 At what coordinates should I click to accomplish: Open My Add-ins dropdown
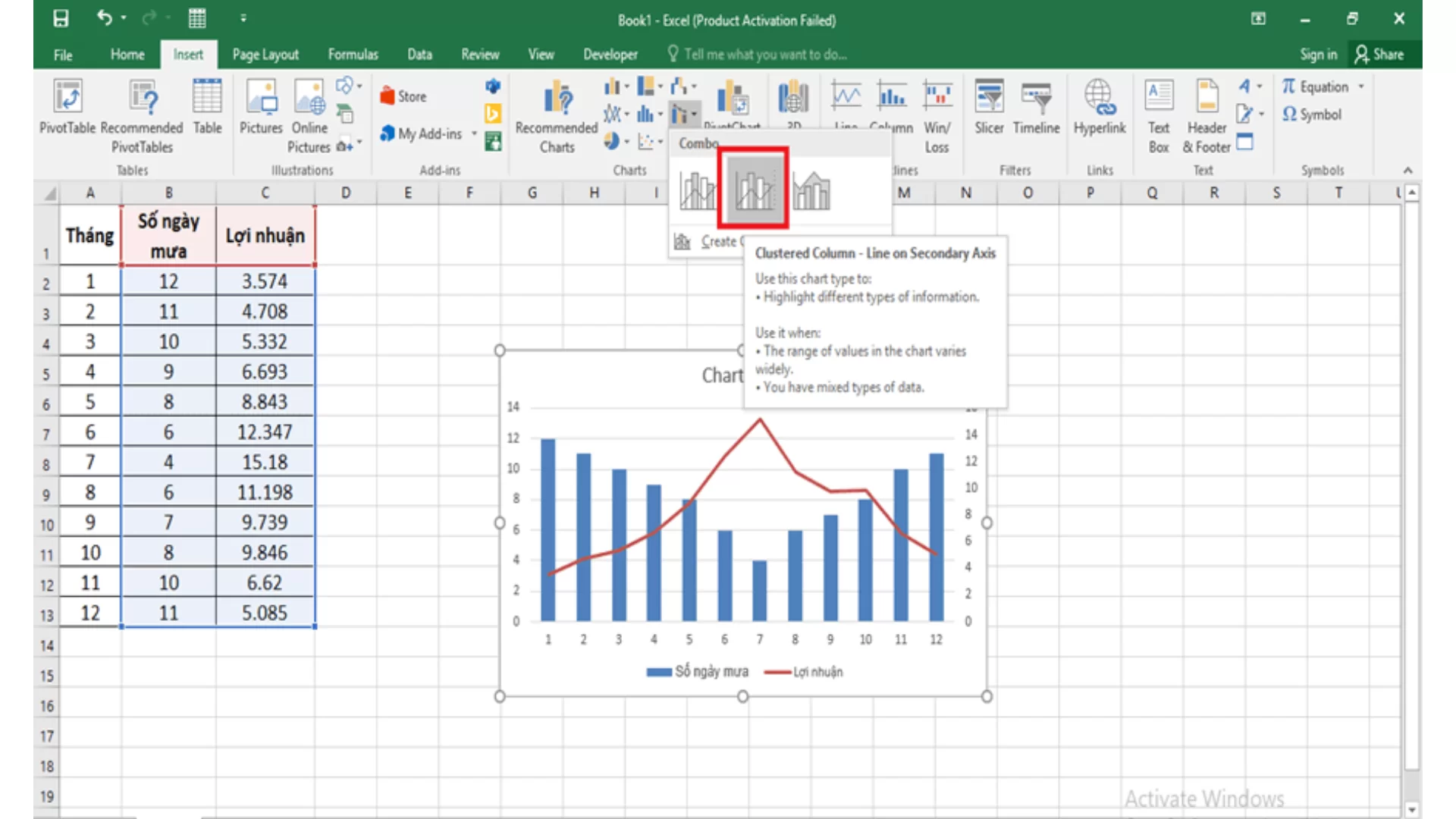(x=474, y=133)
